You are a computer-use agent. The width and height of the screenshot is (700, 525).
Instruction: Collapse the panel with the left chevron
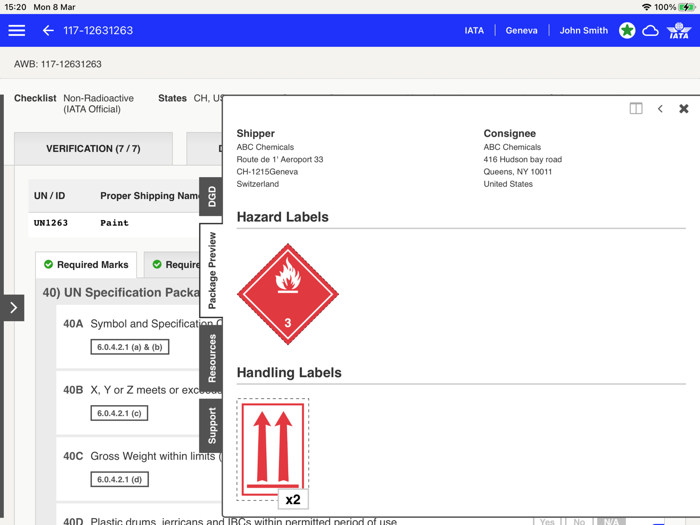click(660, 108)
